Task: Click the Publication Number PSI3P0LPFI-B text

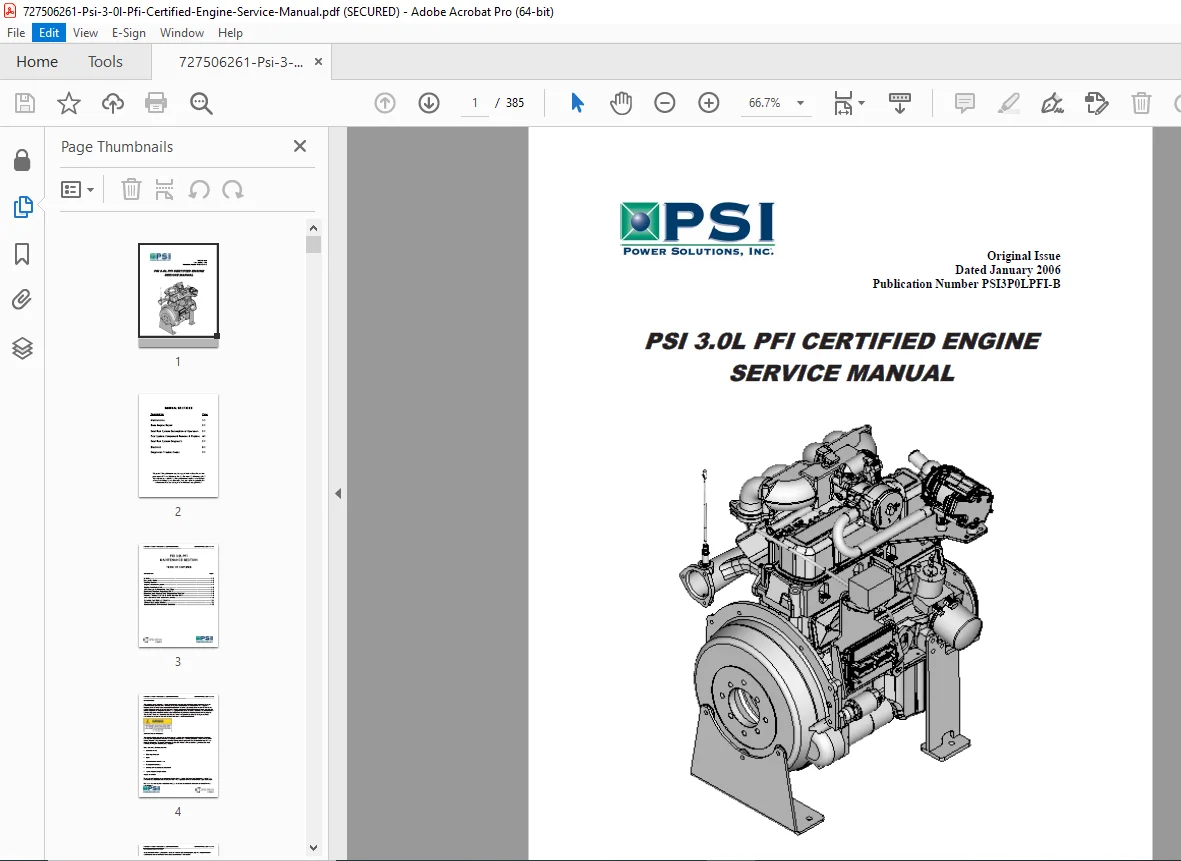Action: 966,284
